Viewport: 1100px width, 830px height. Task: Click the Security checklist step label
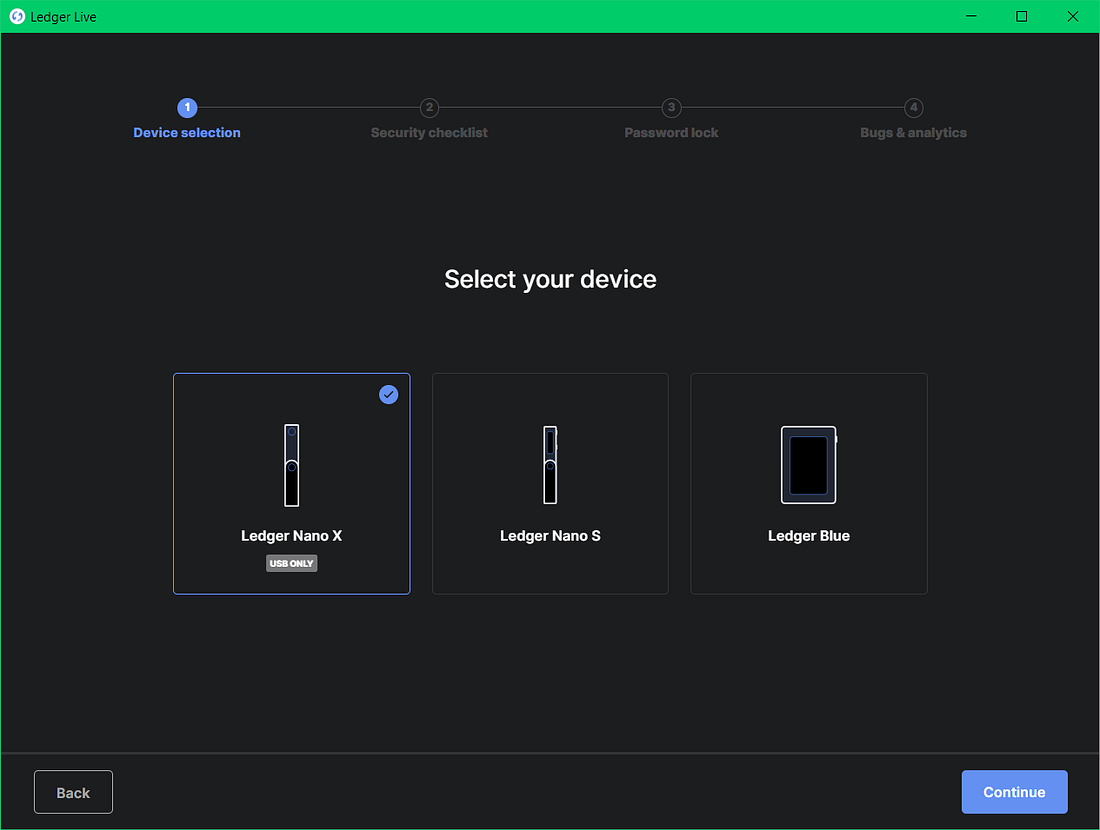(429, 132)
